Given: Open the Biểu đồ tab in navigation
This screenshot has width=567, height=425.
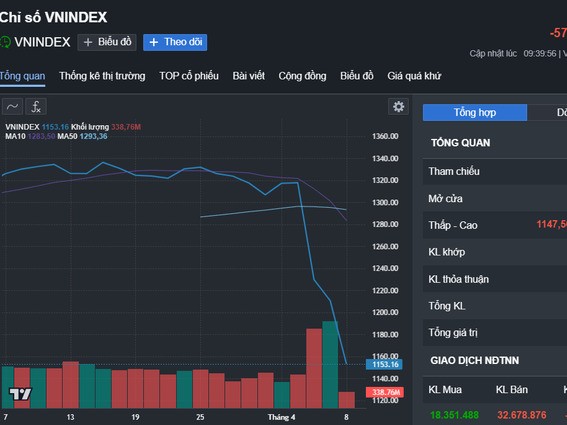Looking at the screenshot, I should pos(357,76).
